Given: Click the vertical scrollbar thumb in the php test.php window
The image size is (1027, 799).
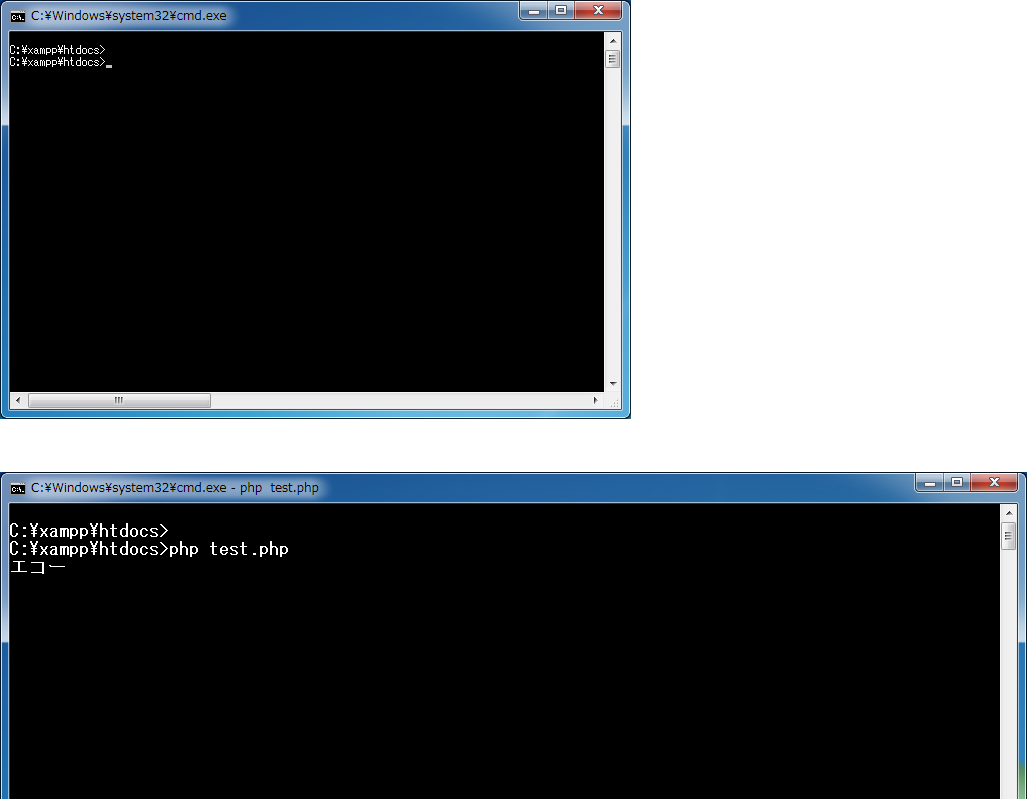Looking at the screenshot, I should click(1009, 537).
